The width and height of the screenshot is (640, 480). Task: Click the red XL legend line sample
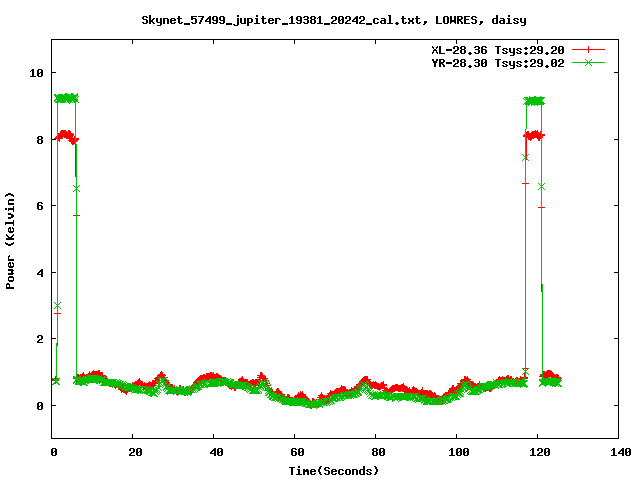tap(588, 50)
